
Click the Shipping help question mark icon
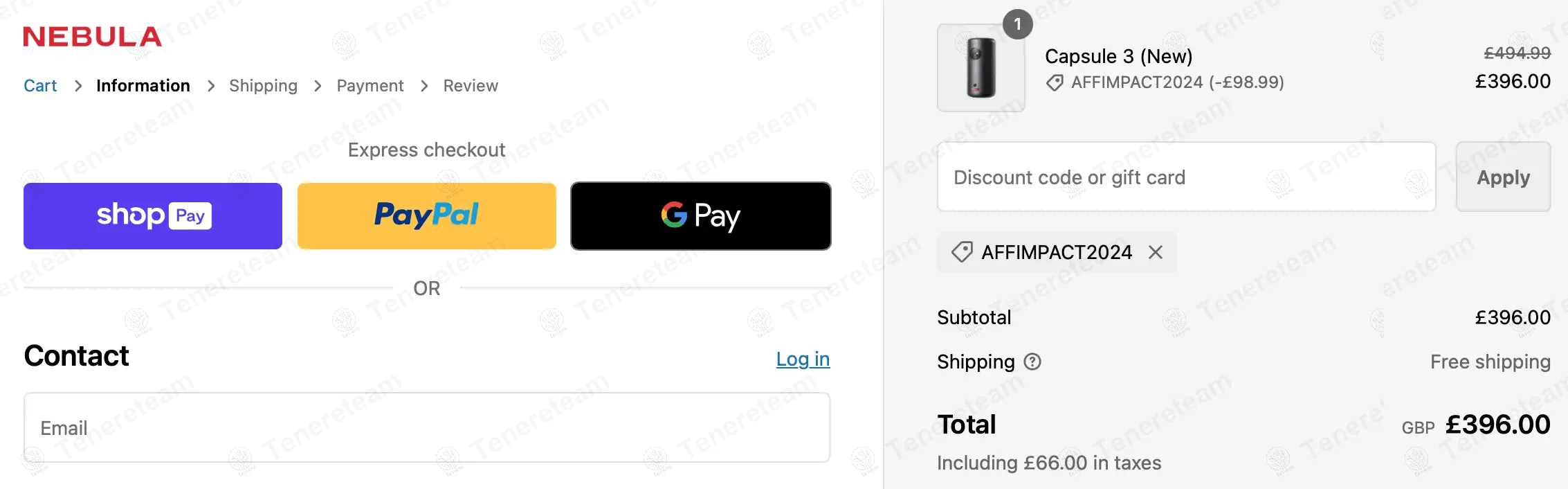1032,362
